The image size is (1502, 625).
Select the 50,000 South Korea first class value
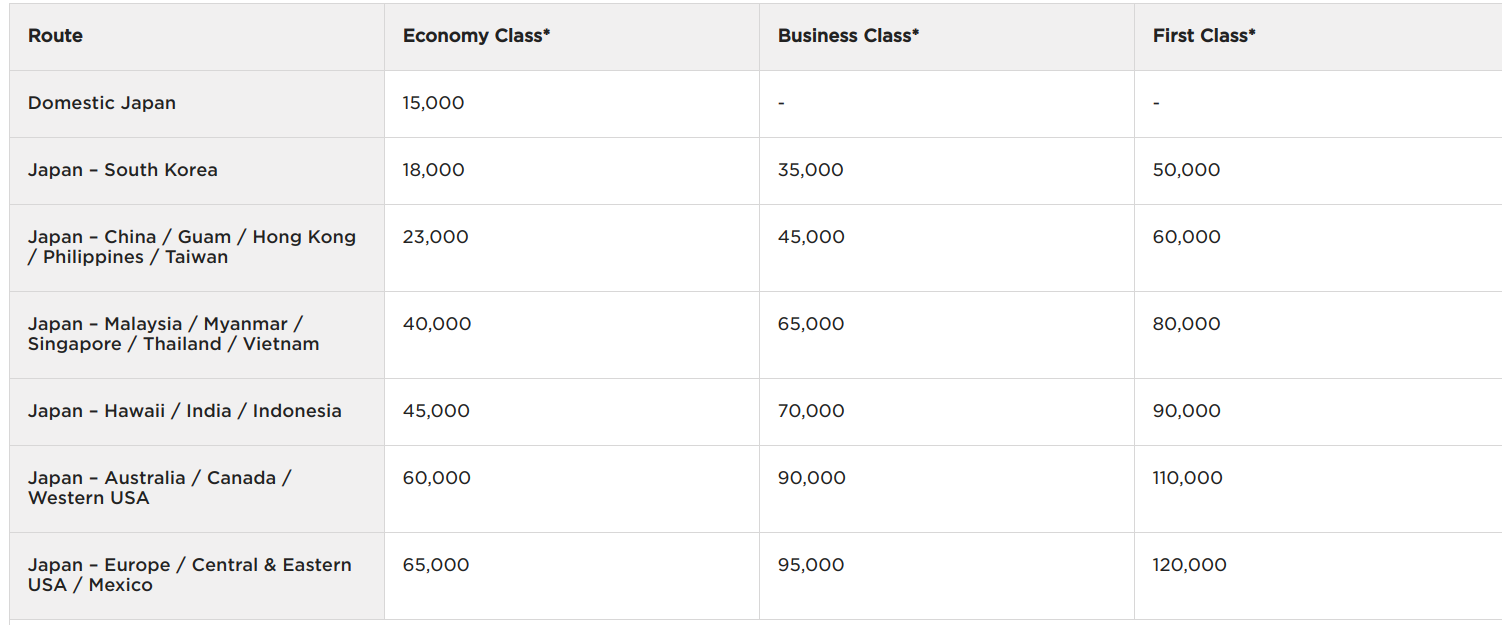[1186, 170]
